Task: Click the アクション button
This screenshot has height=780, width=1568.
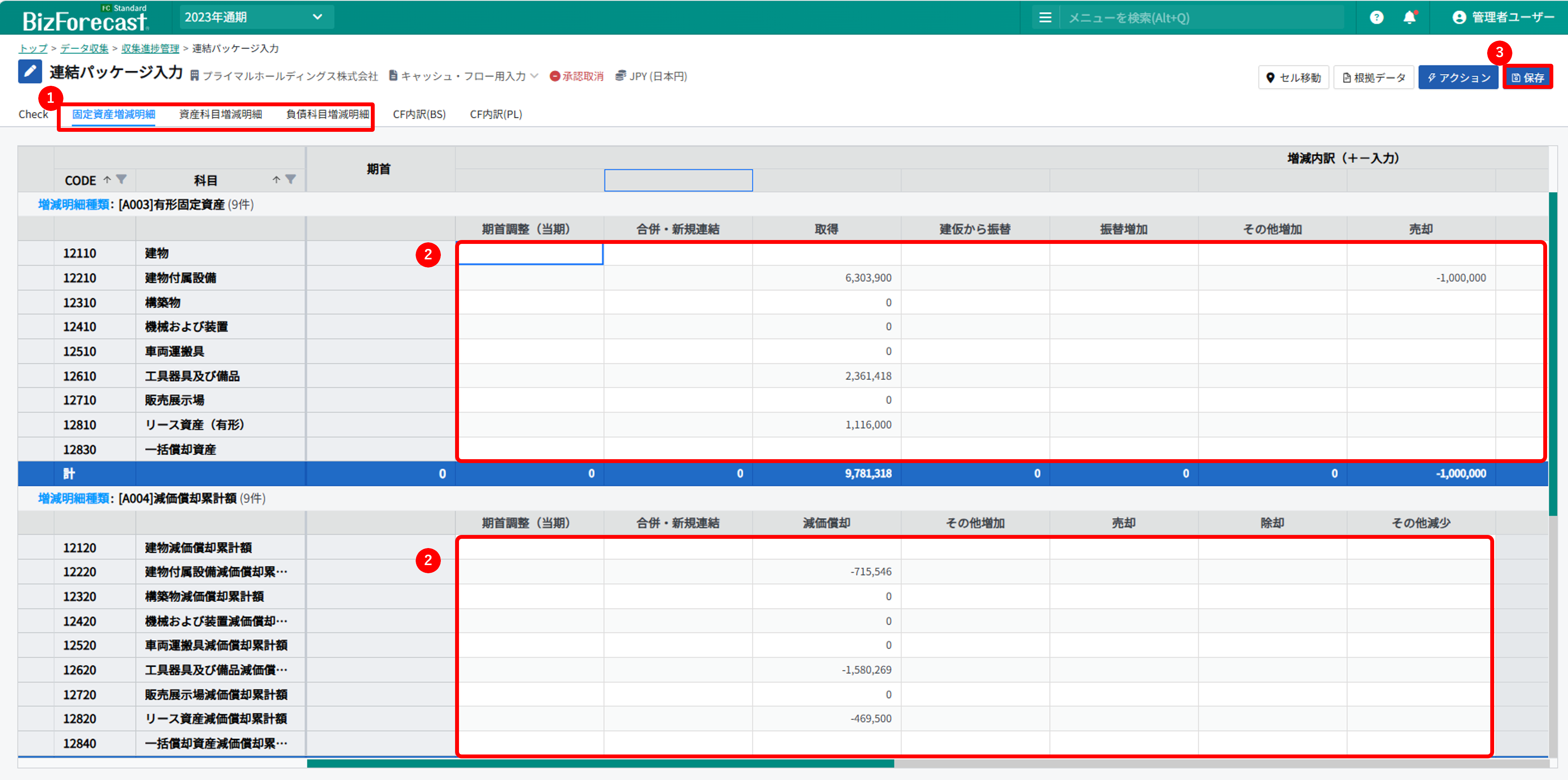Action: (x=1458, y=78)
